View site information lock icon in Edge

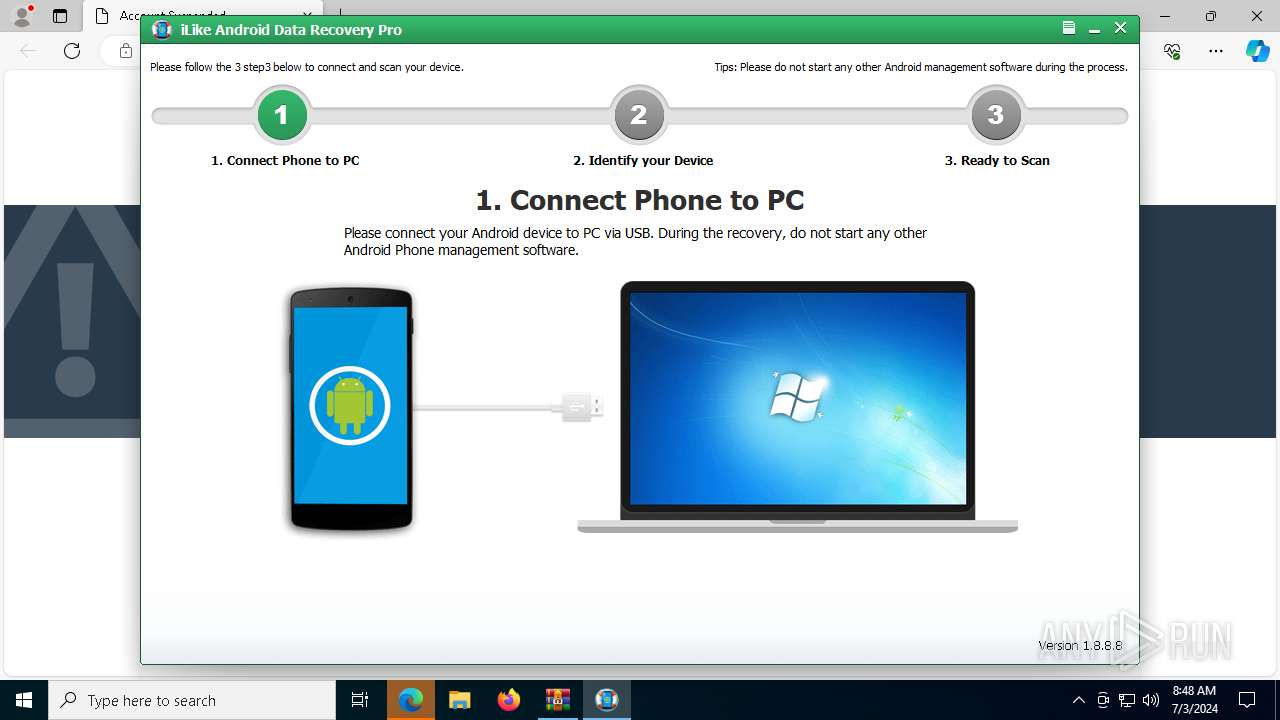click(x=125, y=51)
